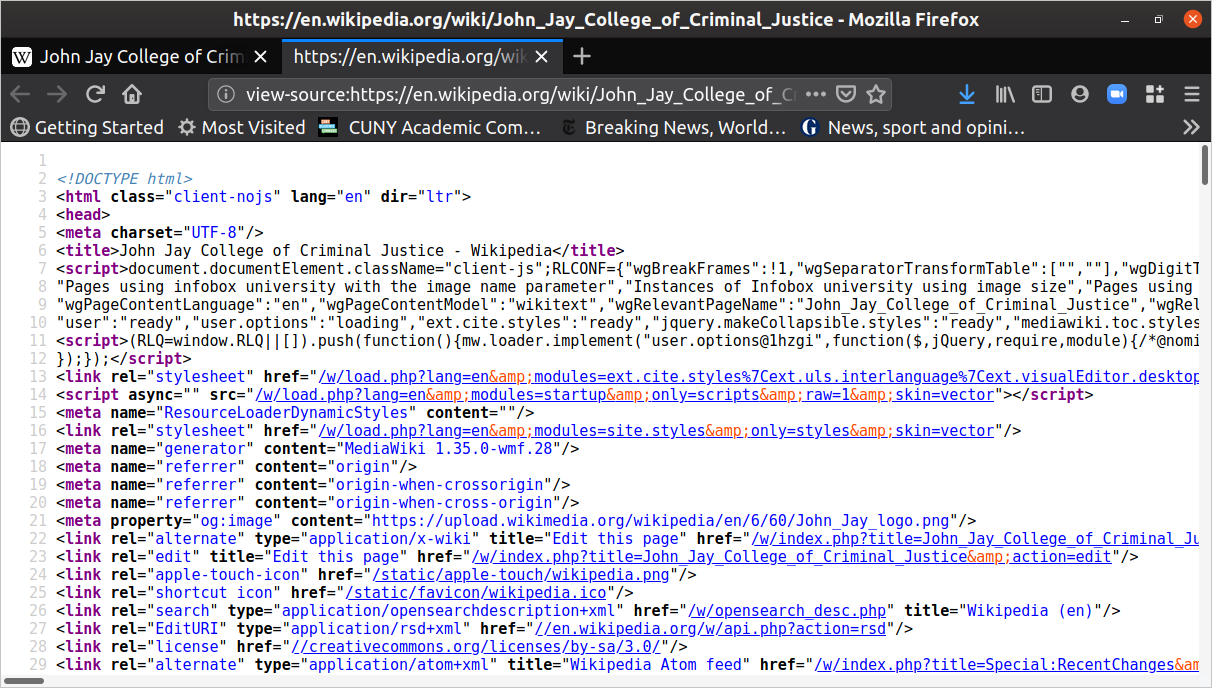Toggle the bookmark star for this page
Image resolution: width=1212 pixels, height=688 pixels.
click(x=876, y=93)
